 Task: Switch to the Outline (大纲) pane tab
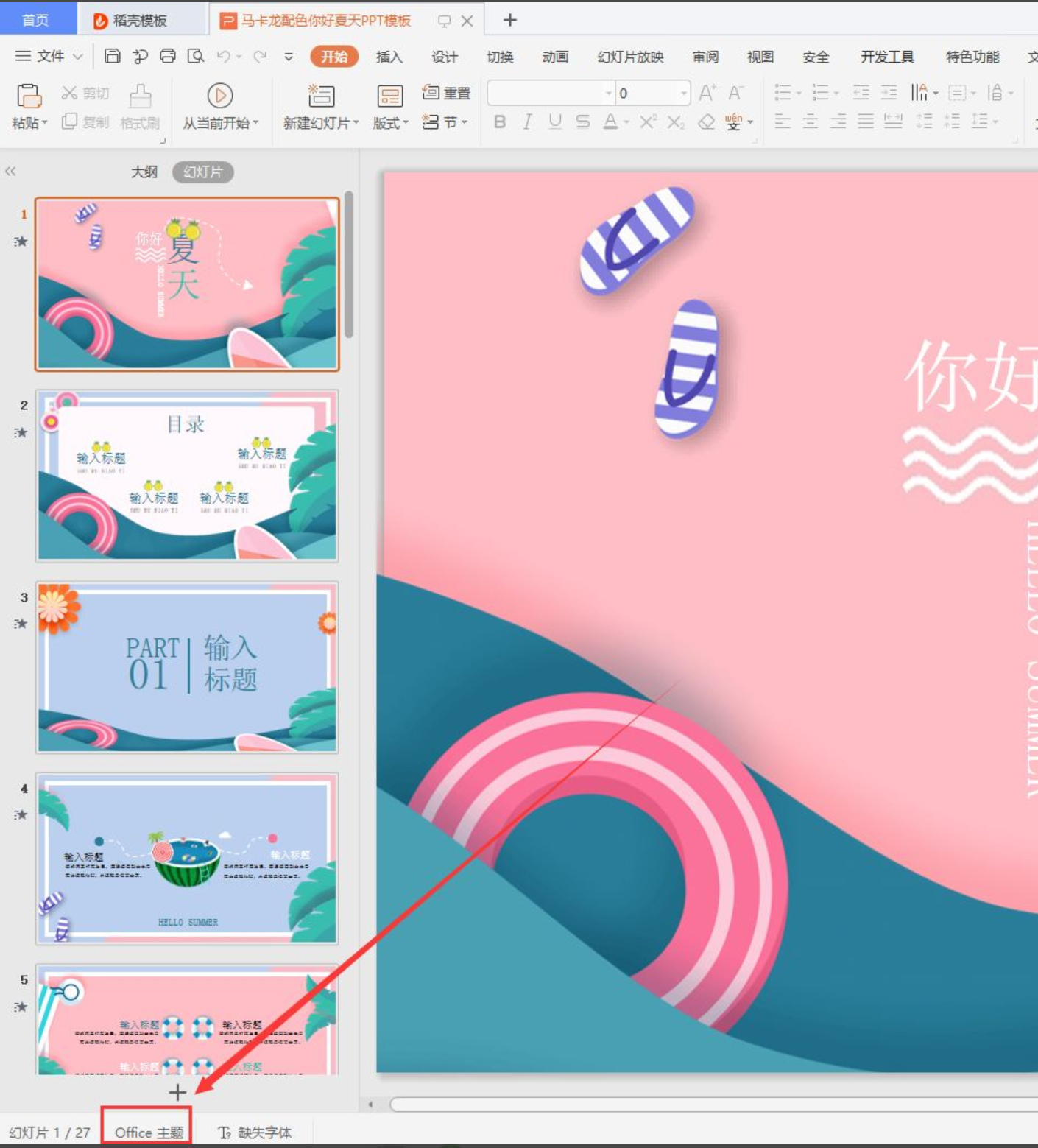pos(144,172)
